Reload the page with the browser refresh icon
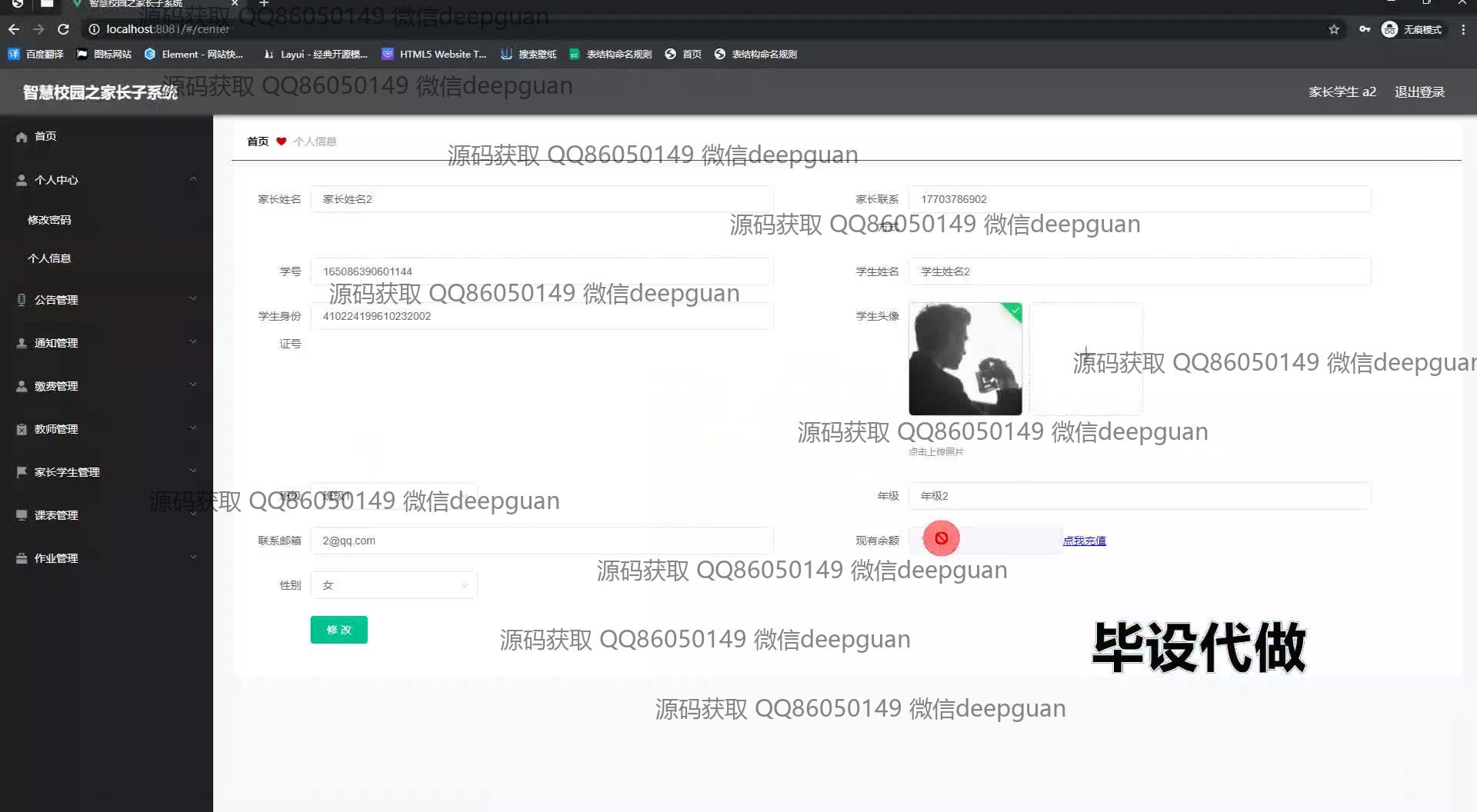The width and height of the screenshot is (1477, 812). tap(64, 29)
